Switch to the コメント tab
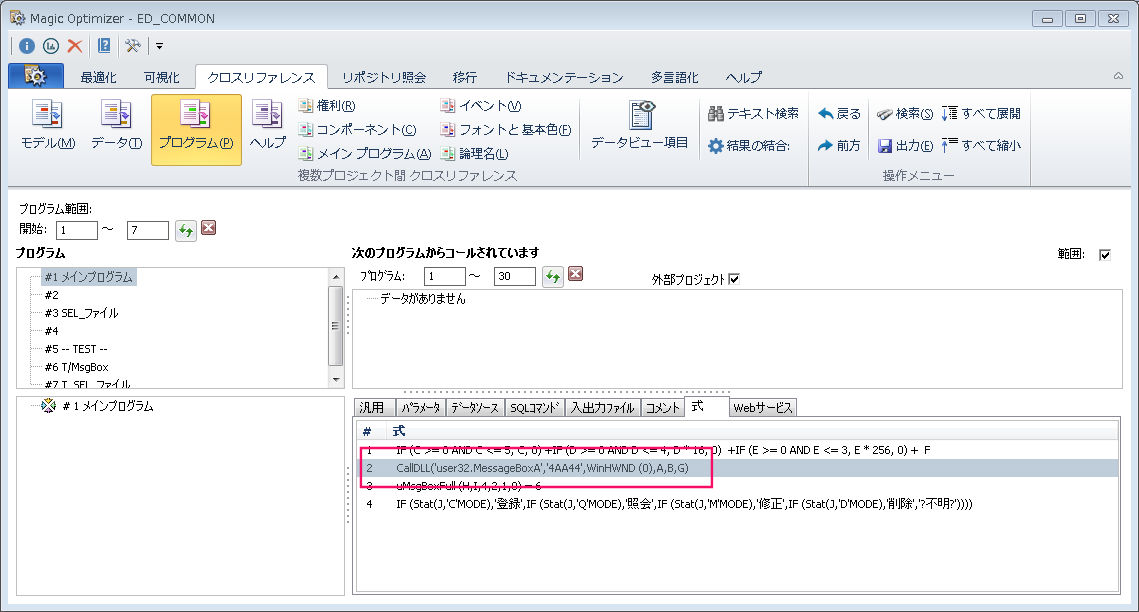The width and height of the screenshot is (1139, 612). pyautogui.click(x=662, y=407)
